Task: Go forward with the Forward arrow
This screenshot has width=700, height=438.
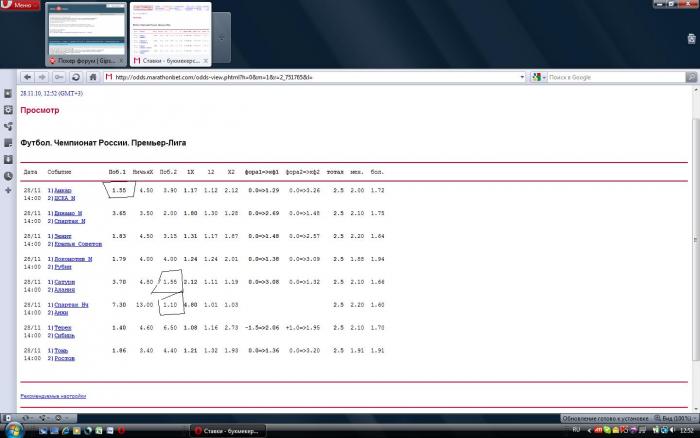Action: [x=42, y=77]
